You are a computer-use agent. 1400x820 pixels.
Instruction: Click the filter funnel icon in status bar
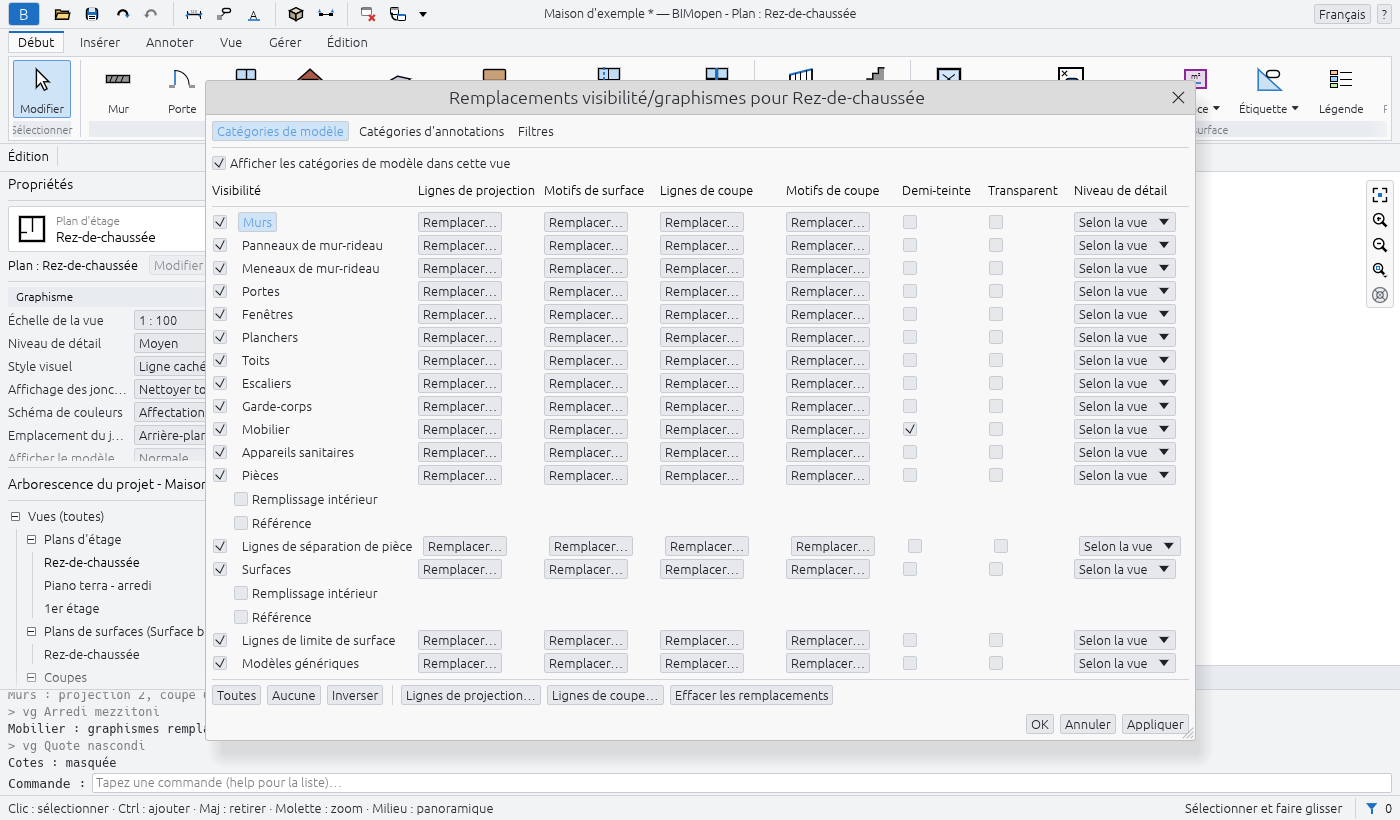1372,808
